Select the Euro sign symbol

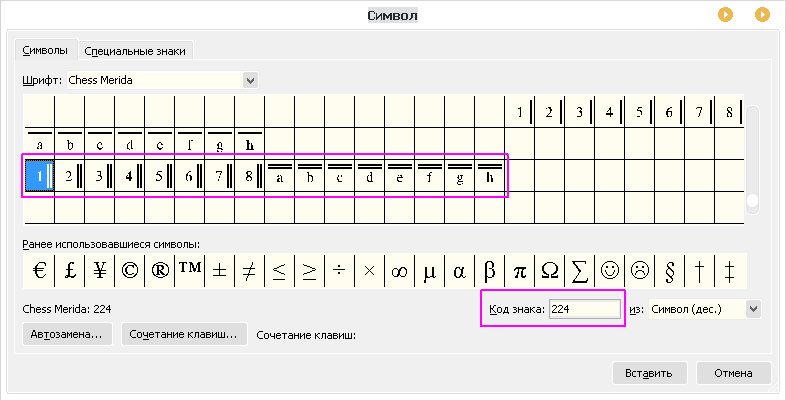point(40,270)
